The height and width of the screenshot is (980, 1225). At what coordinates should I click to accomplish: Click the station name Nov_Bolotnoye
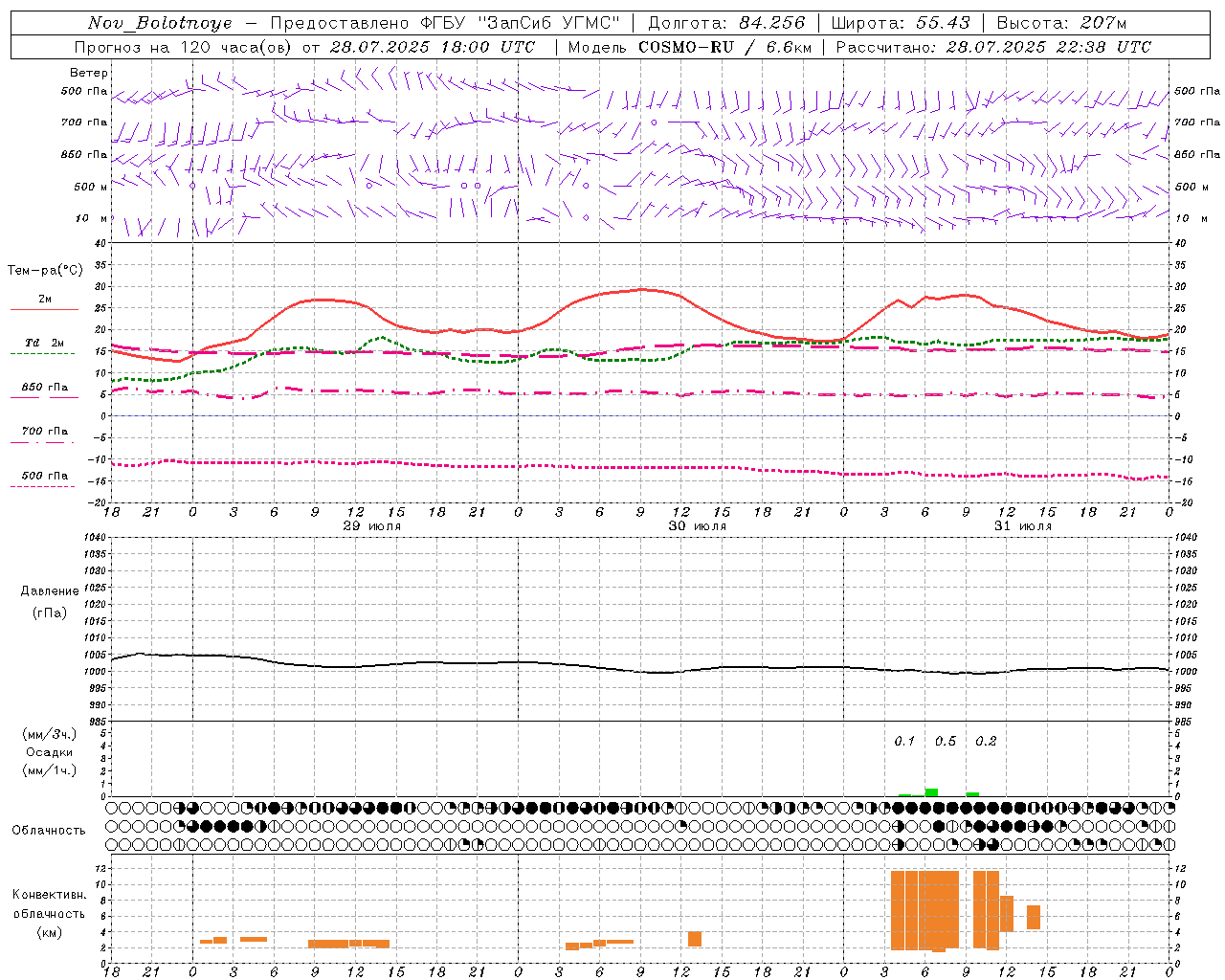160,23
